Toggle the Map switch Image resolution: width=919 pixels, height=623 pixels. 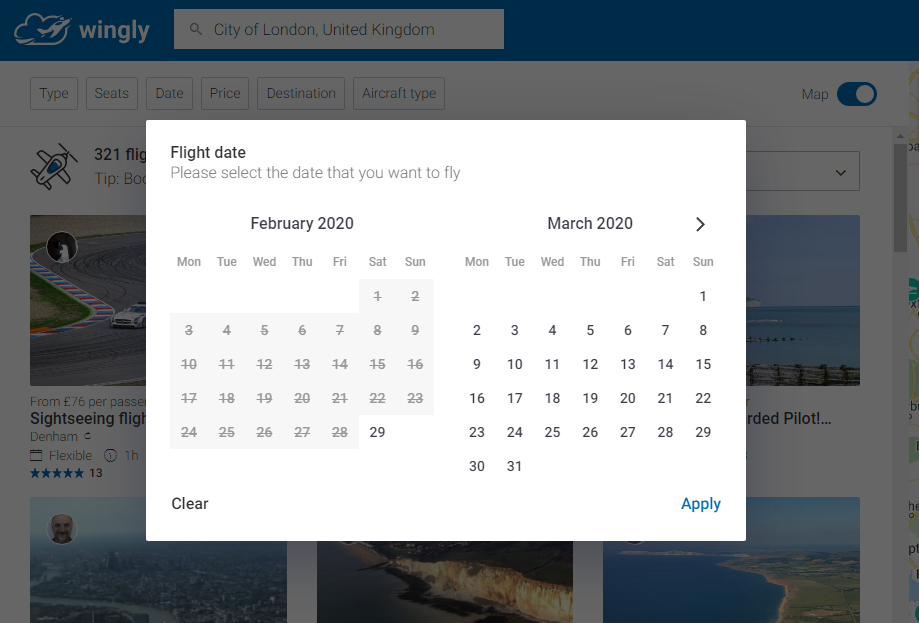pyautogui.click(x=856, y=94)
